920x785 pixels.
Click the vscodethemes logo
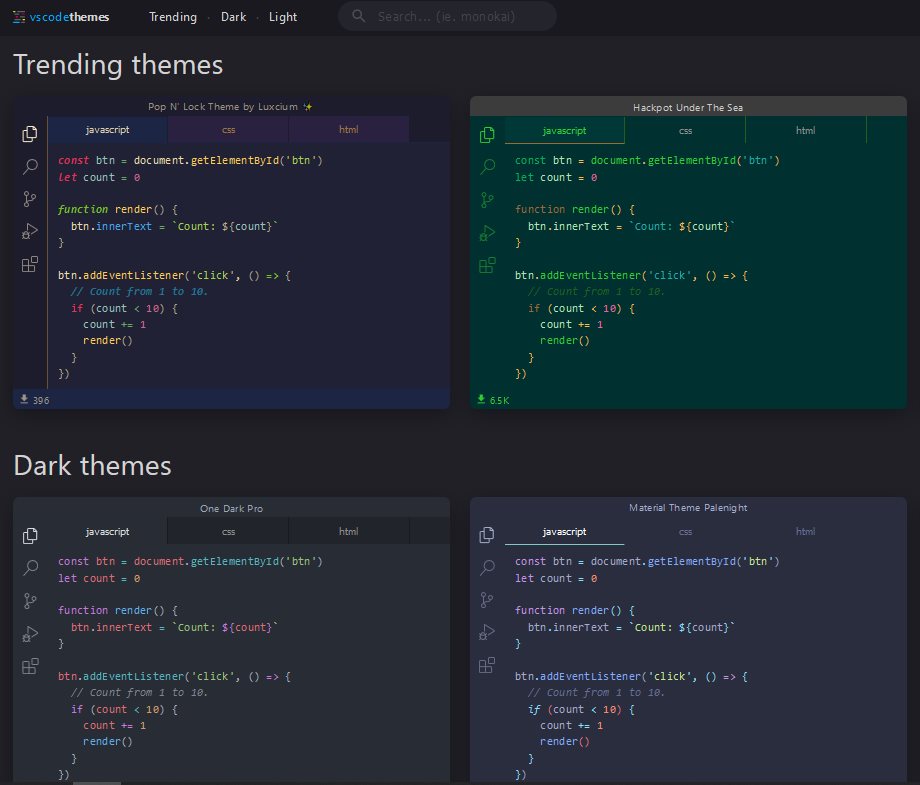(x=62, y=17)
